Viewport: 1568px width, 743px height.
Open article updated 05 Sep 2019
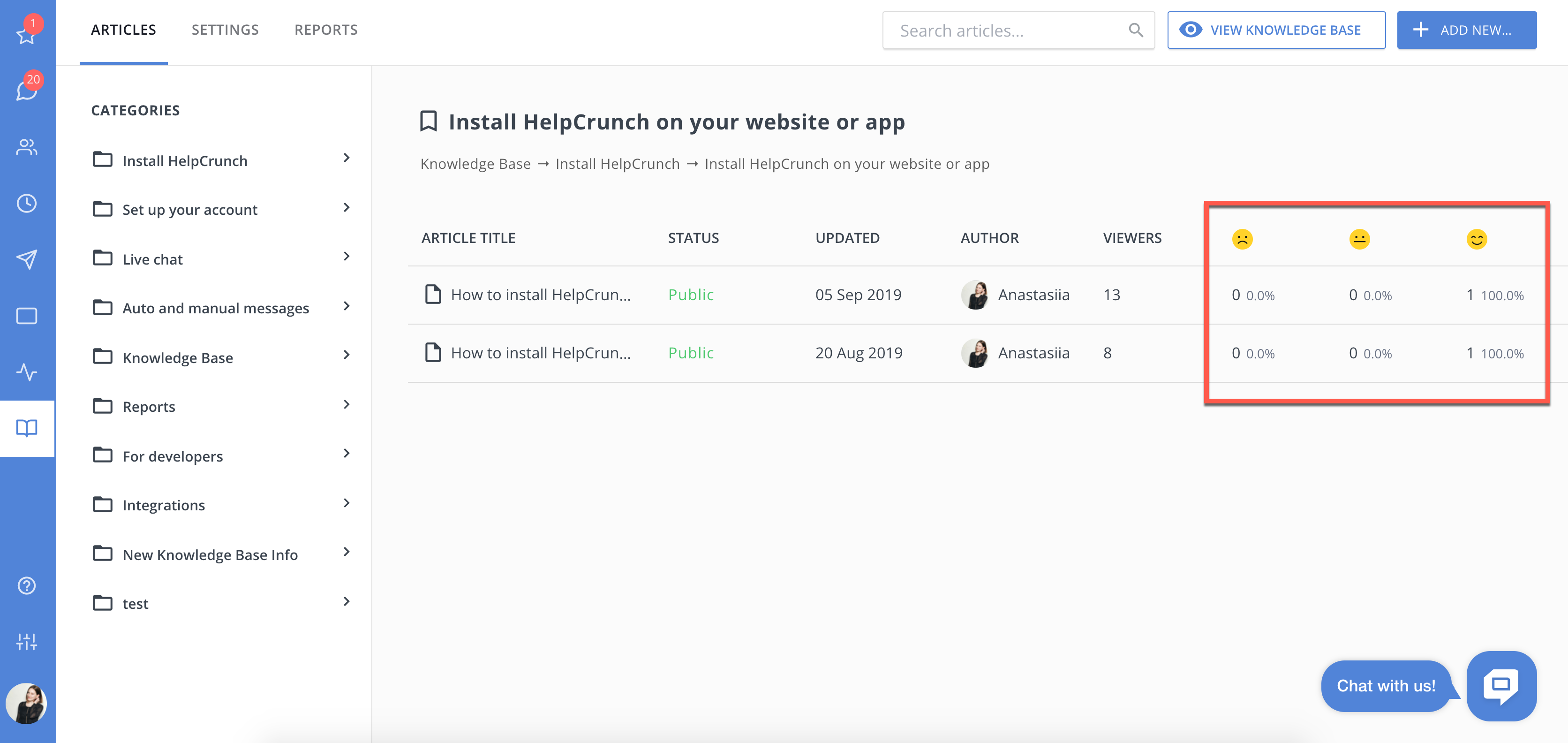541,295
